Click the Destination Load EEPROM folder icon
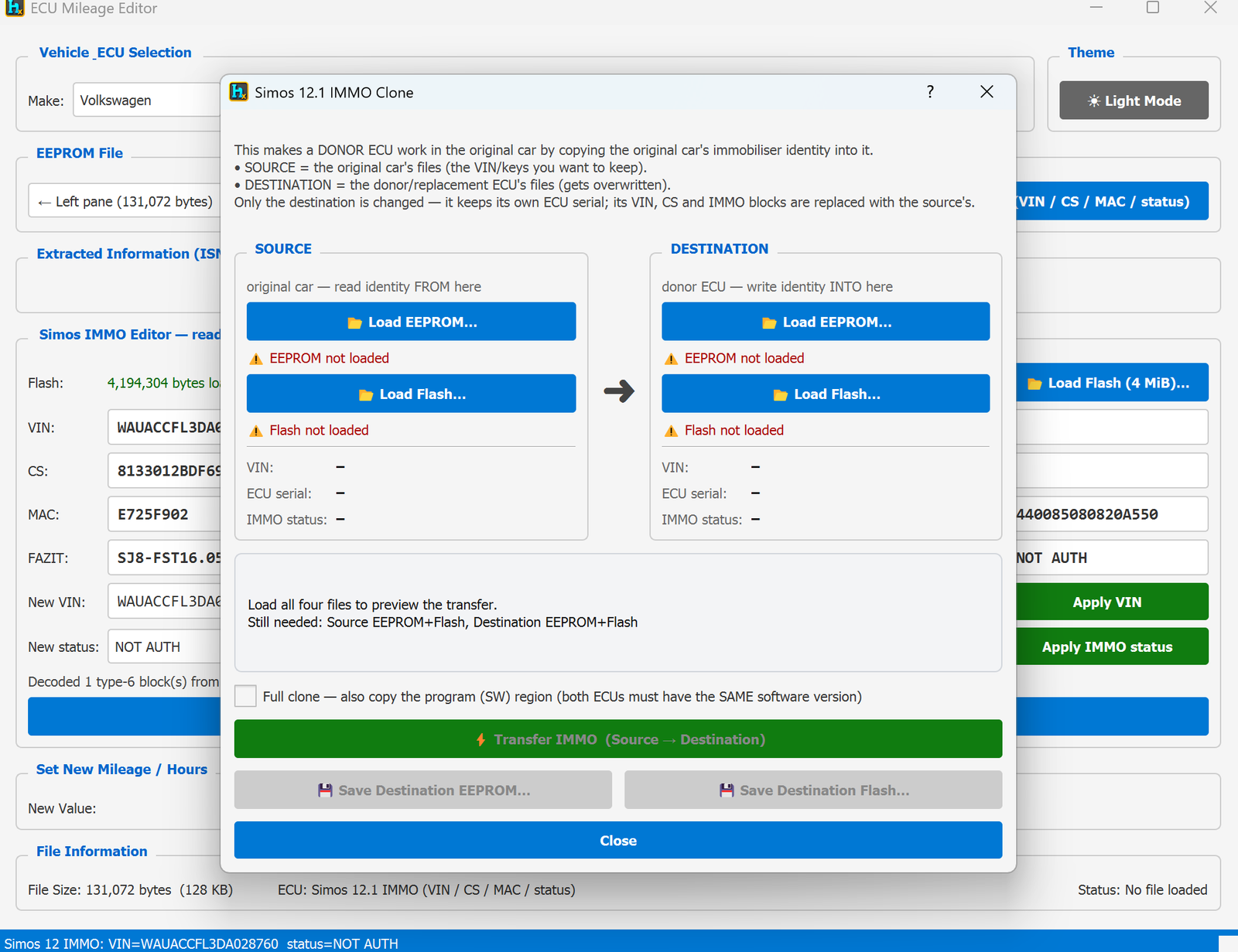The image size is (1238, 952). pos(769,323)
